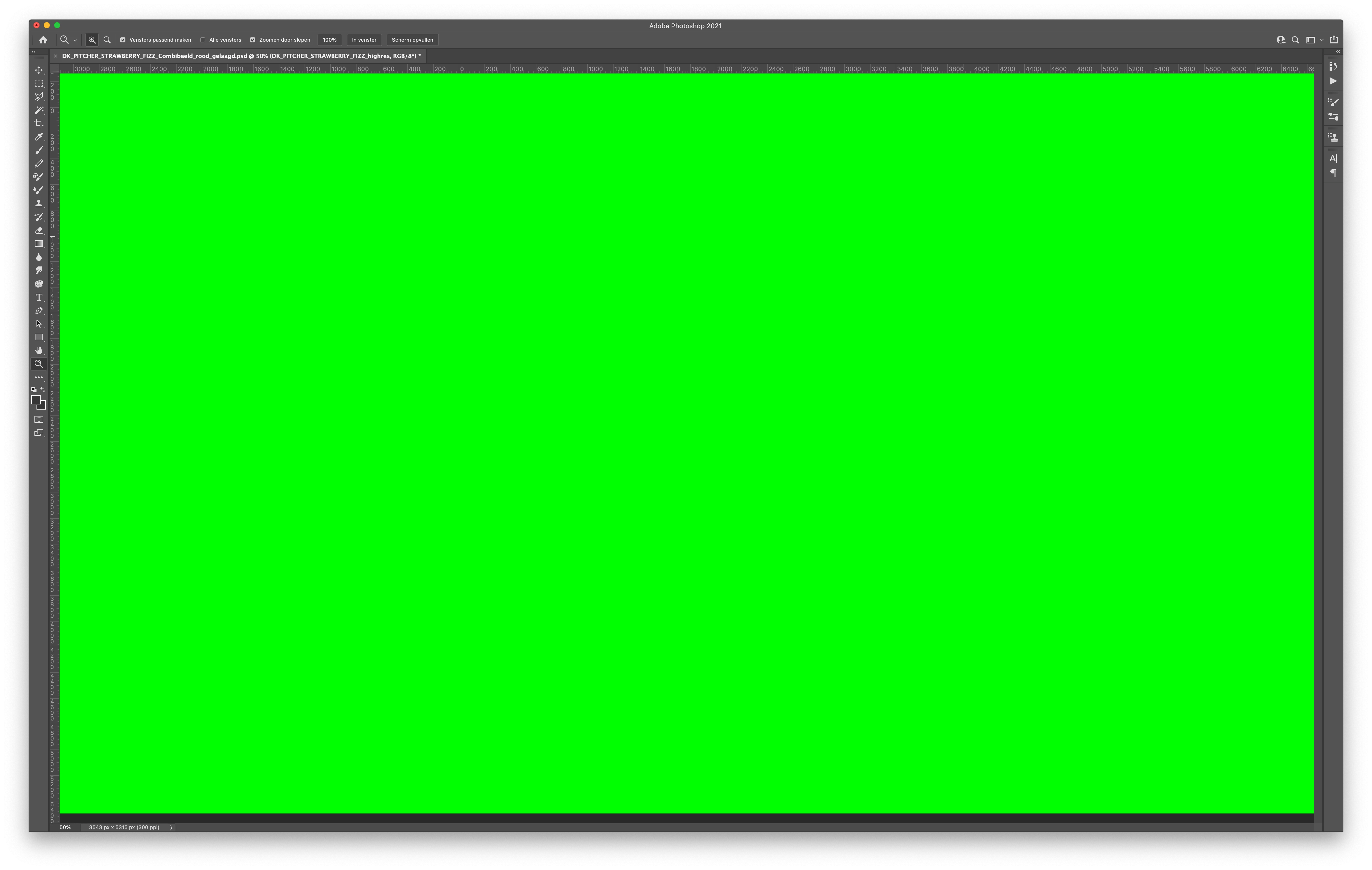Expand the status bar info arrow
The width and height of the screenshot is (1372, 870).
tap(171, 827)
